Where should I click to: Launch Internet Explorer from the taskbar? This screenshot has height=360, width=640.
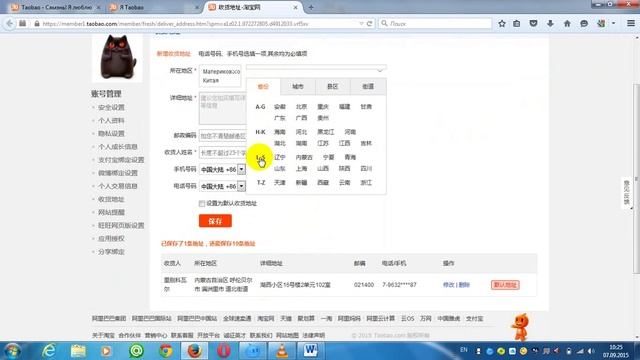coord(49,351)
